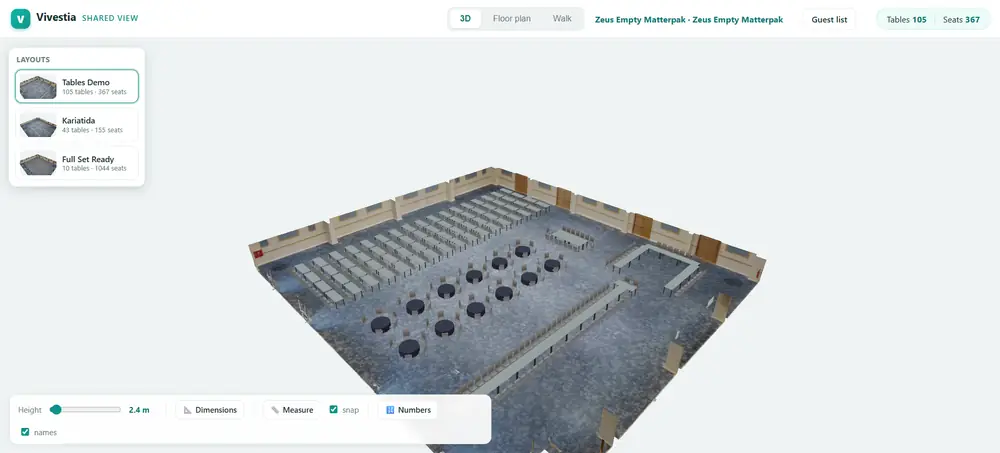Image resolution: width=1000 pixels, height=453 pixels.
Task: Click the 10 tables · 1044 seats text
Action: pos(94,168)
